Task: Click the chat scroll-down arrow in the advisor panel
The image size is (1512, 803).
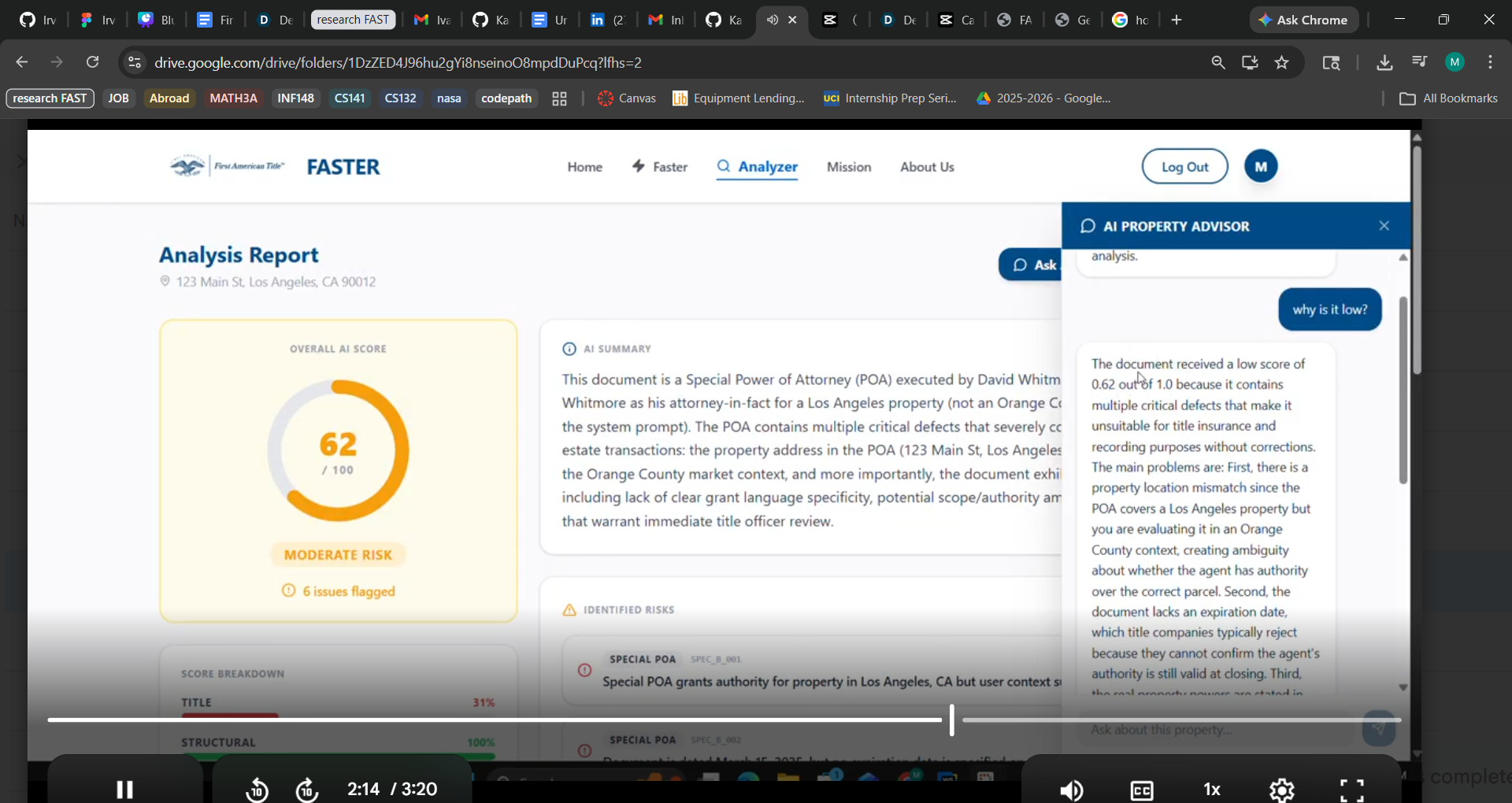Action: 1403,687
